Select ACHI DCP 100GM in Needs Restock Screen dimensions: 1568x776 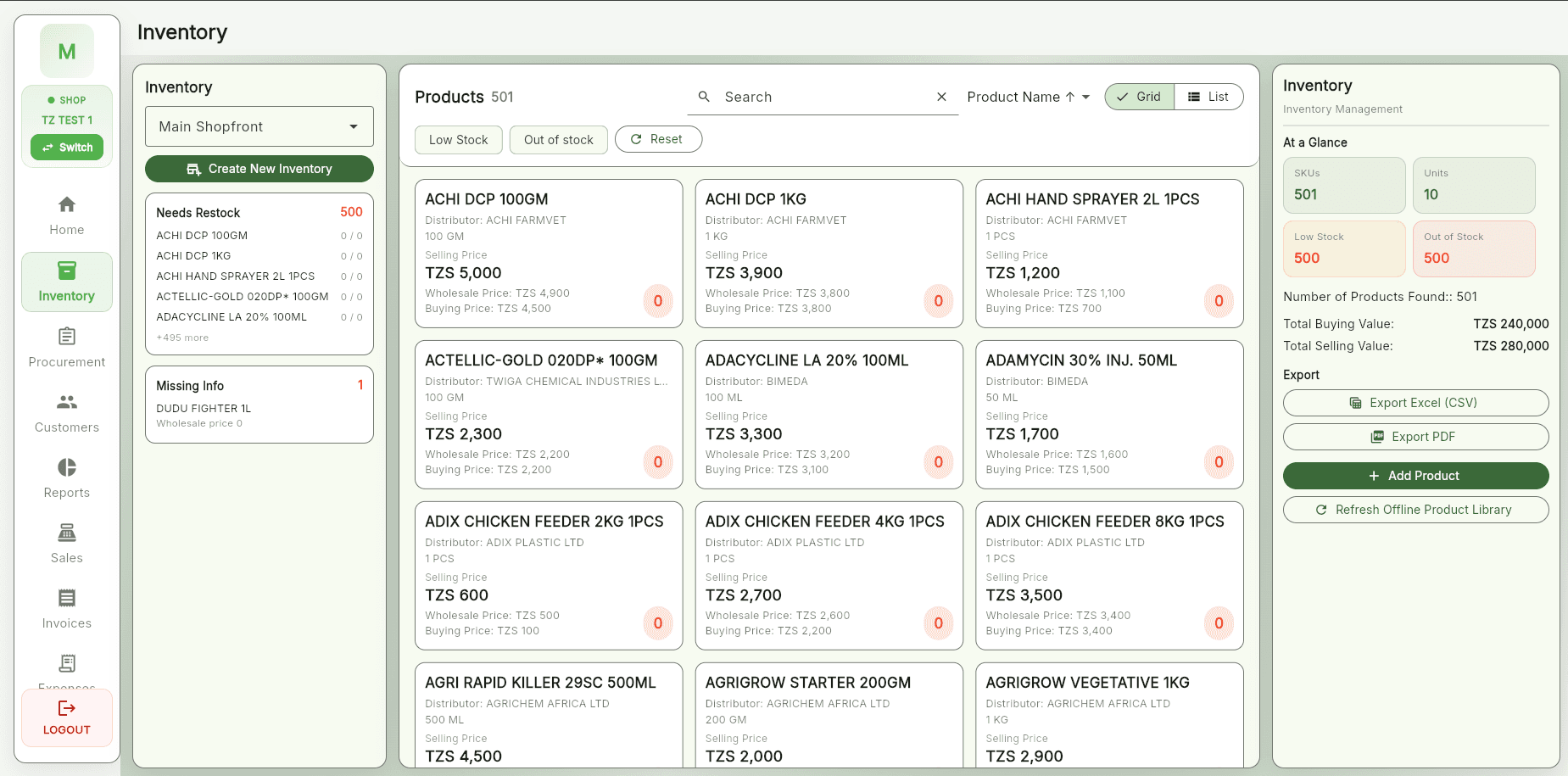coord(259,236)
